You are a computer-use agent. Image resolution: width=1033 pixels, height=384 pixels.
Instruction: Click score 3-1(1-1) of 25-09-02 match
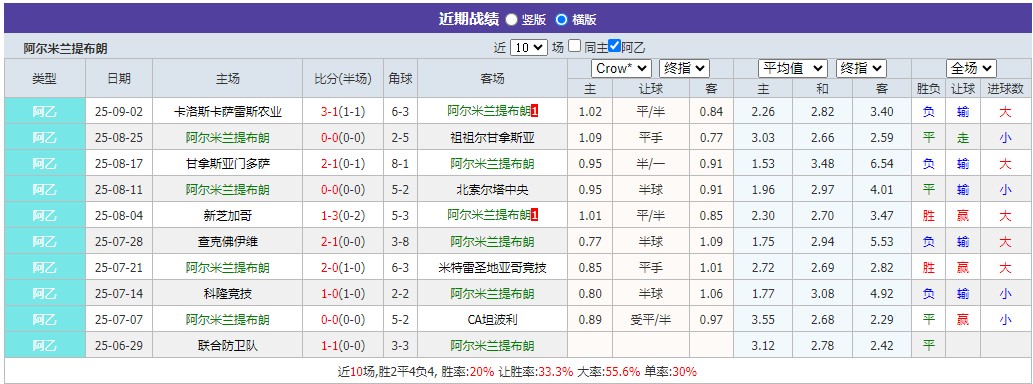343,112
